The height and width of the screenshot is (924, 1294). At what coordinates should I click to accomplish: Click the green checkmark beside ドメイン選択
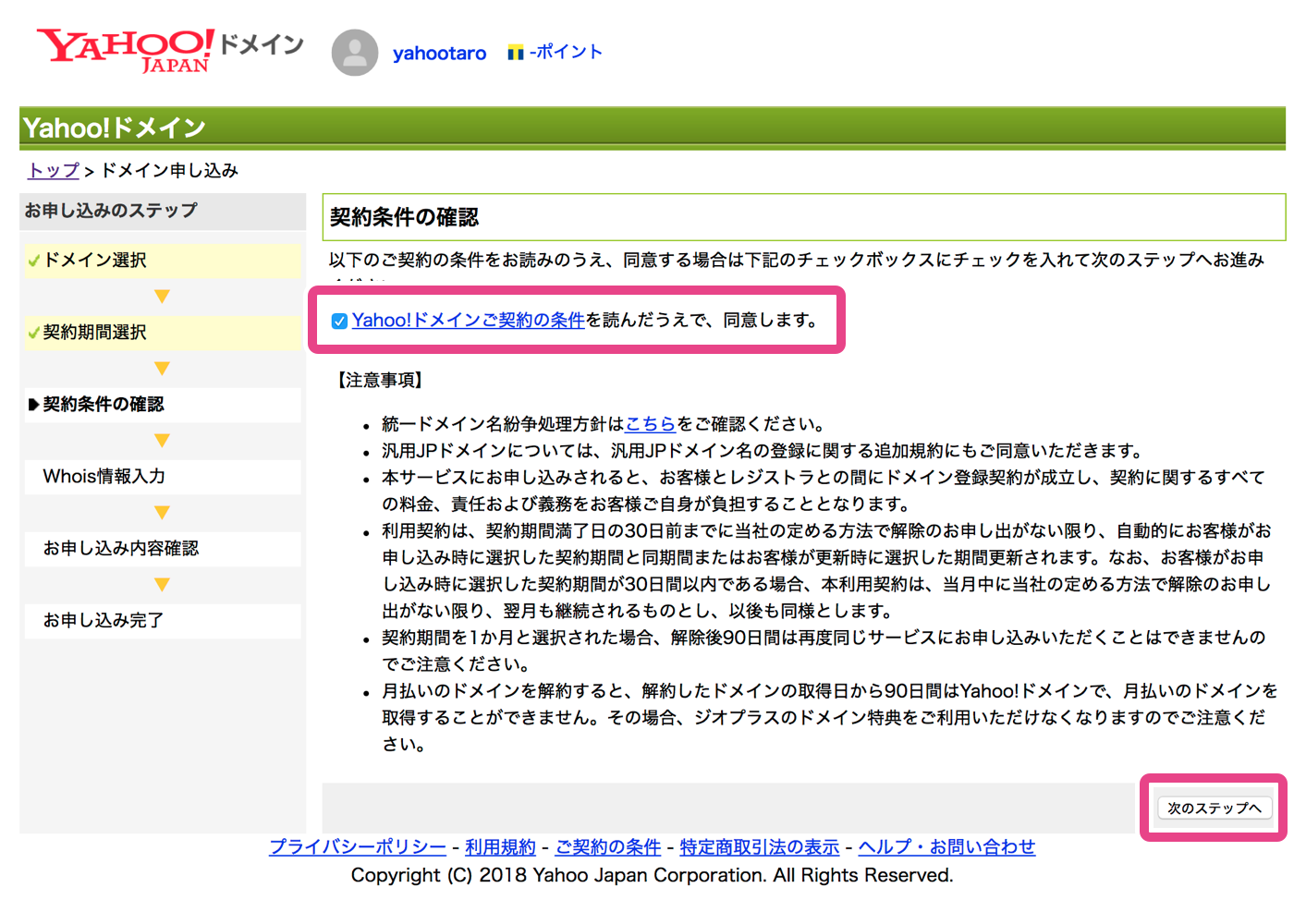(x=34, y=261)
